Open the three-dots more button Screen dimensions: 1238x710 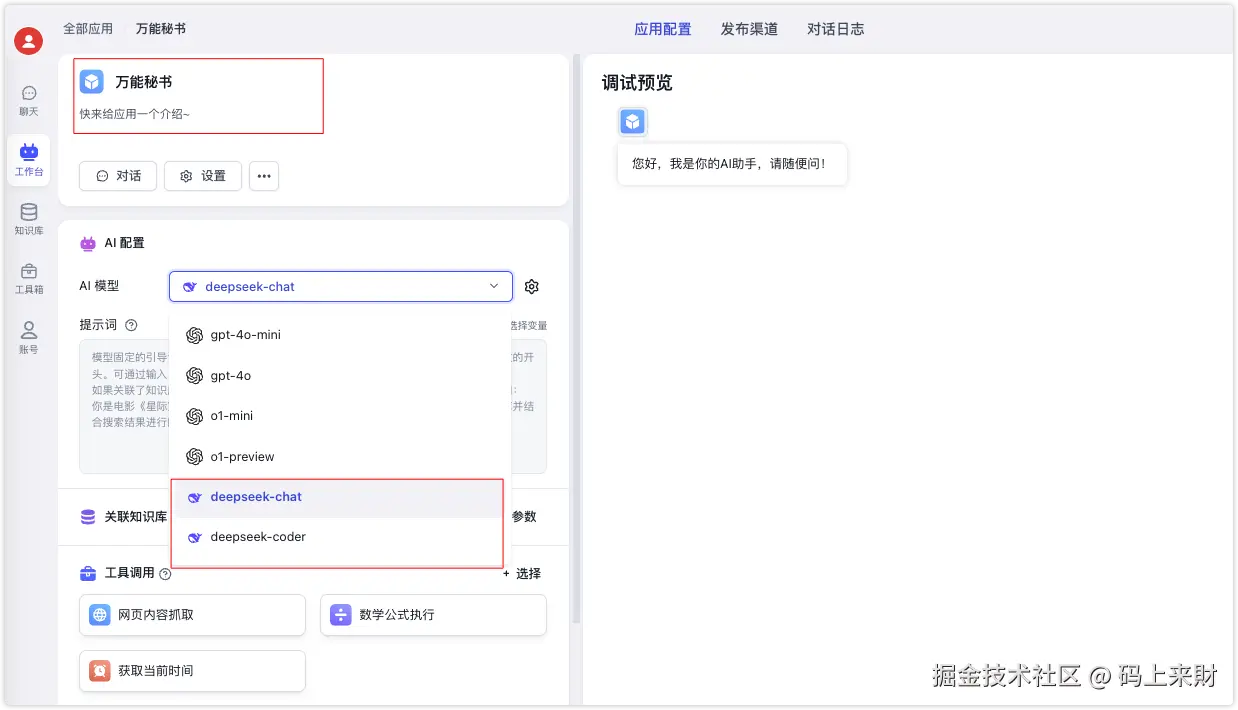click(x=264, y=176)
